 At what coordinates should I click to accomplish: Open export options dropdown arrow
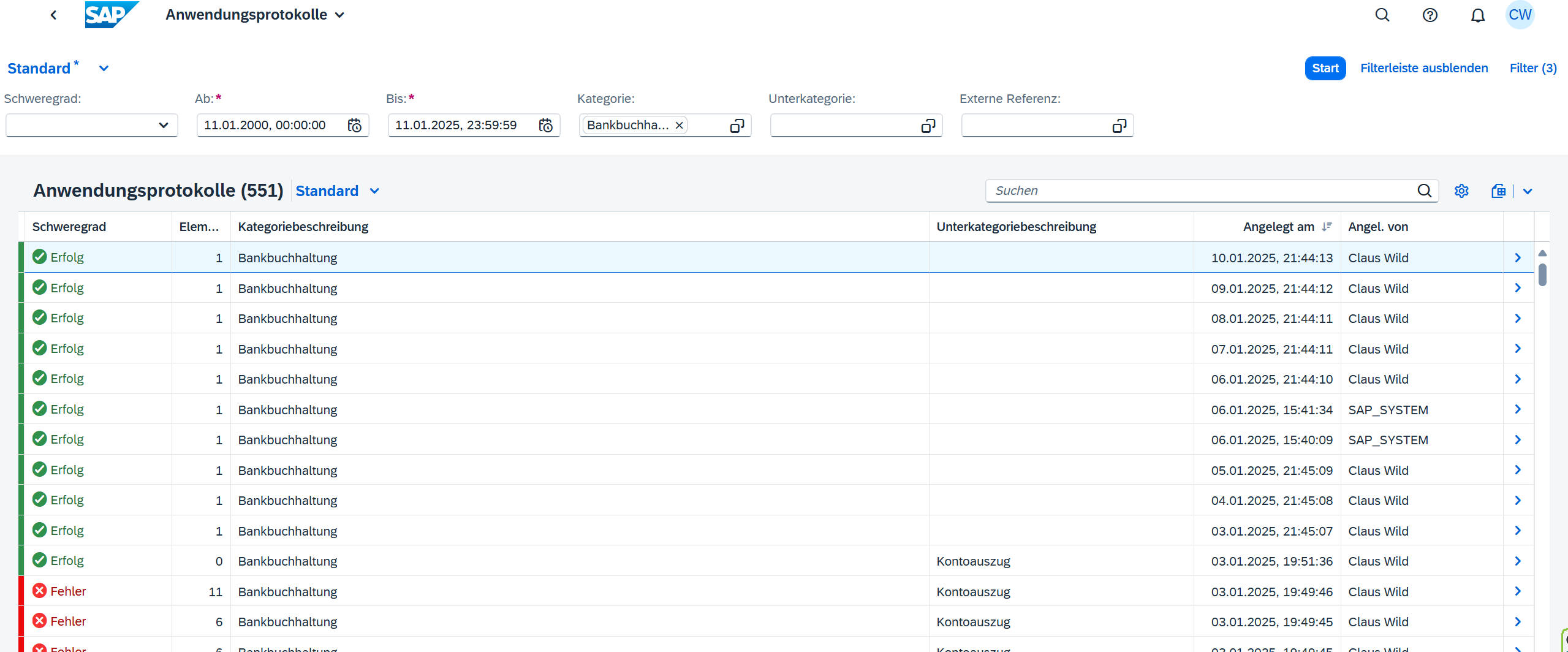[1528, 191]
